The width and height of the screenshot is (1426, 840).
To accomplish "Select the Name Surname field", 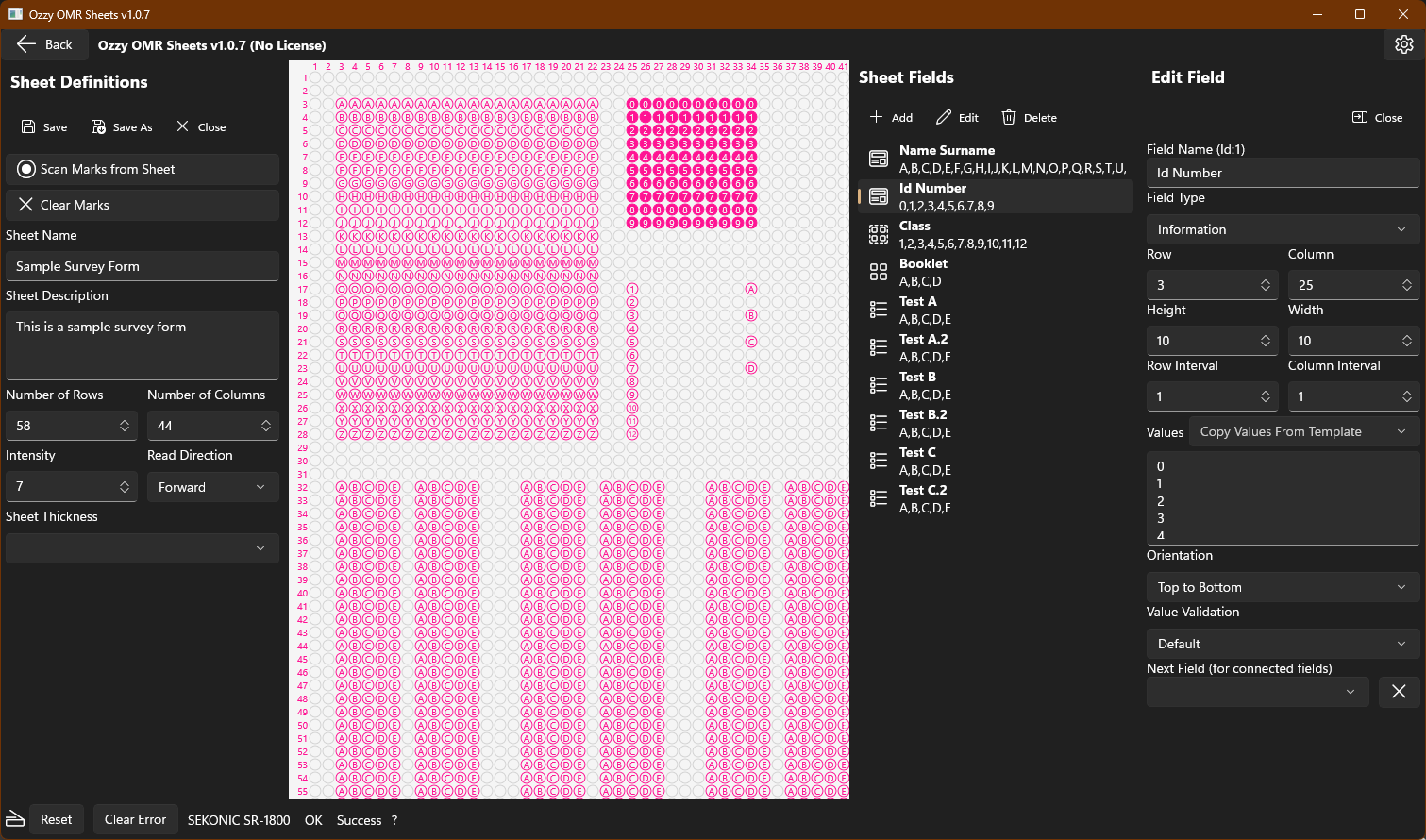I will pyautogui.click(x=948, y=159).
